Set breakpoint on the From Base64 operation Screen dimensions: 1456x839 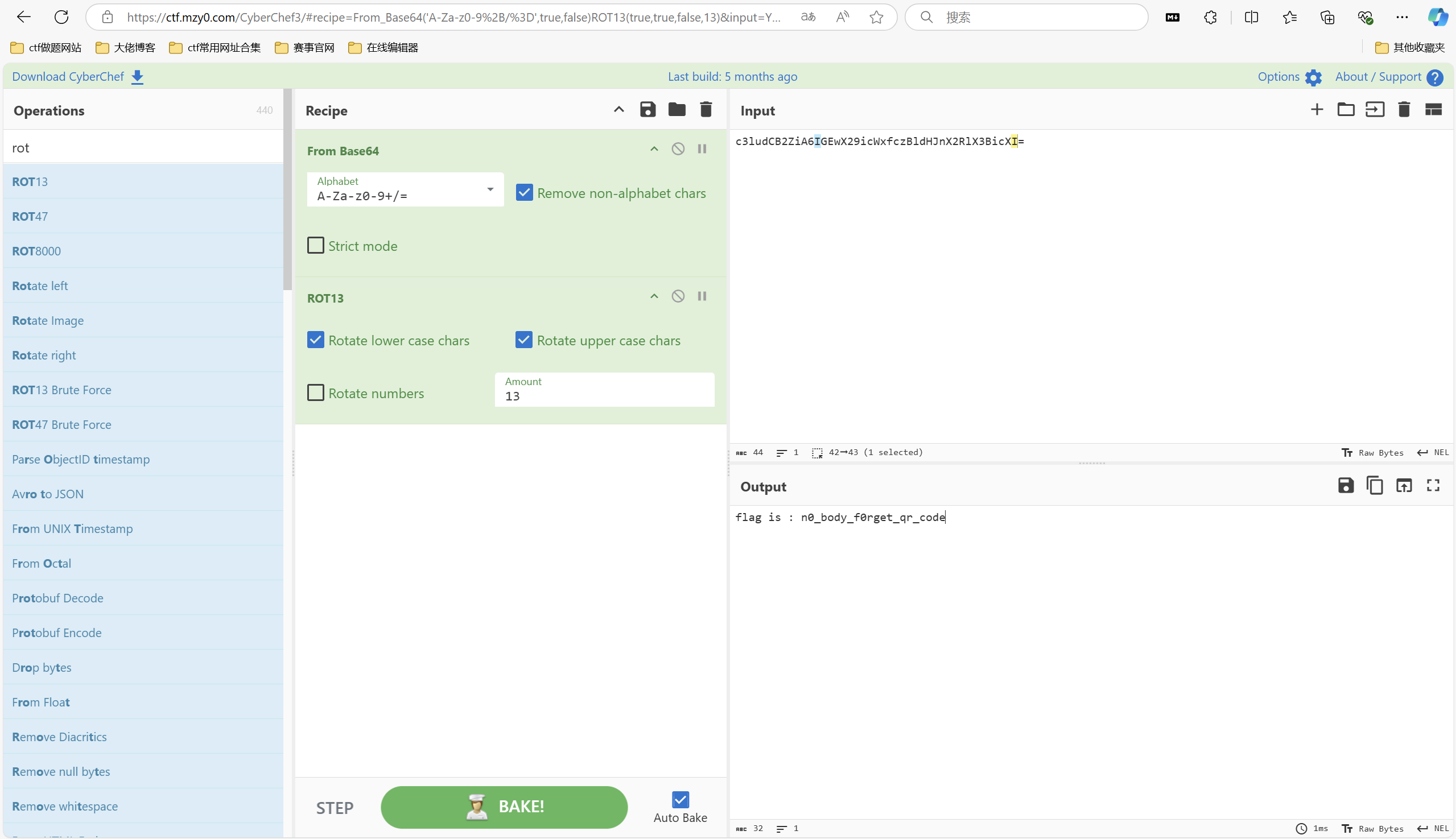pyautogui.click(x=702, y=148)
